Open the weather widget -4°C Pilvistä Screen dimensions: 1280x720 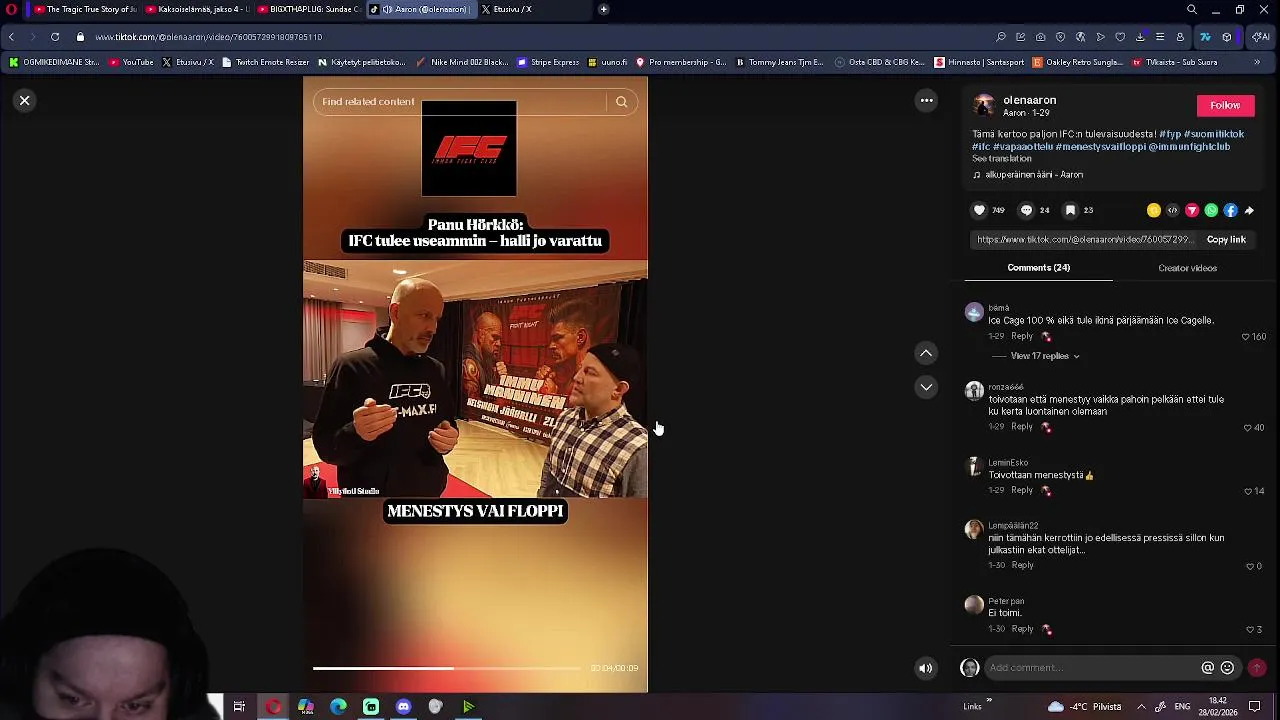click(1086, 707)
